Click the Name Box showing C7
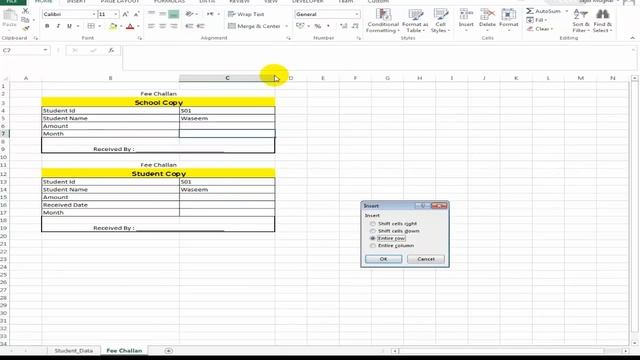640x360 pixels. click(21, 50)
